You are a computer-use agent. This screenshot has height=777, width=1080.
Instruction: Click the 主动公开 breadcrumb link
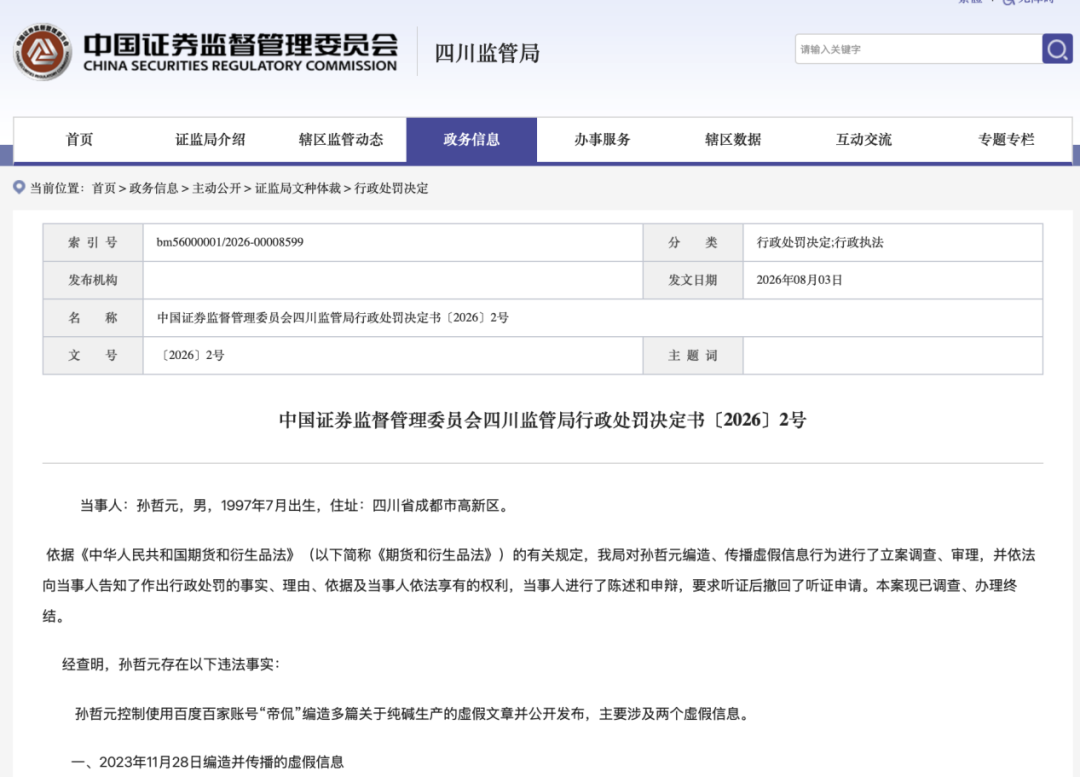[216, 188]
